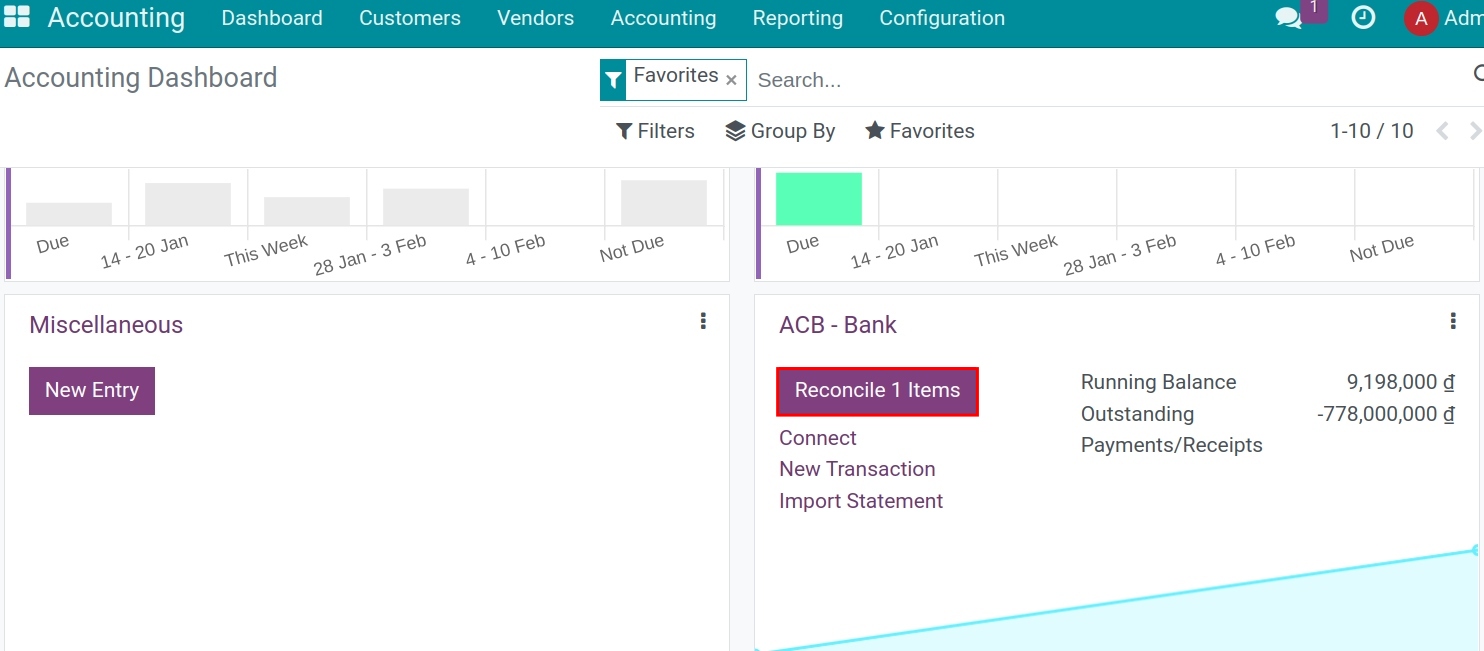The width and height of the screenshot is (1484, 651).
Task: Open ACB - Bank card three-dot menu
Action: [x=1453, y=321]
